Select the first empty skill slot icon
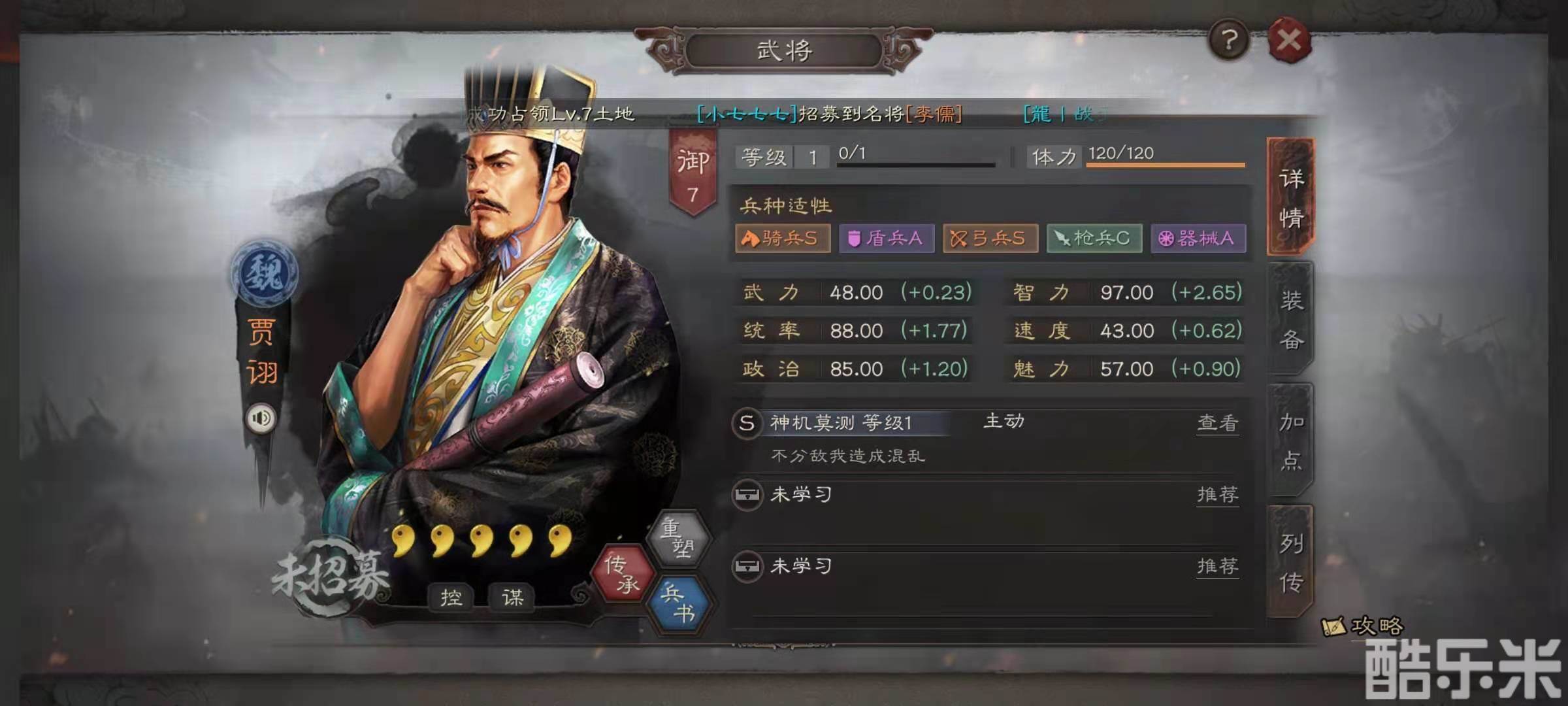The height and width of the screenshot is (706, 1568). [x=747, y=494]
